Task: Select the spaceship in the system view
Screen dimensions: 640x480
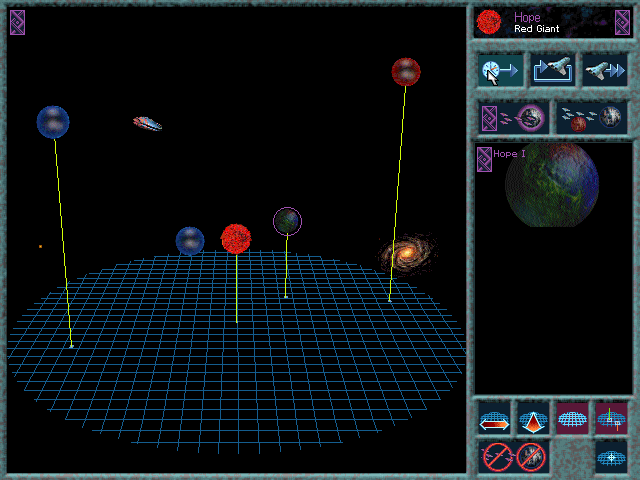Action: [x=147, y=124]
